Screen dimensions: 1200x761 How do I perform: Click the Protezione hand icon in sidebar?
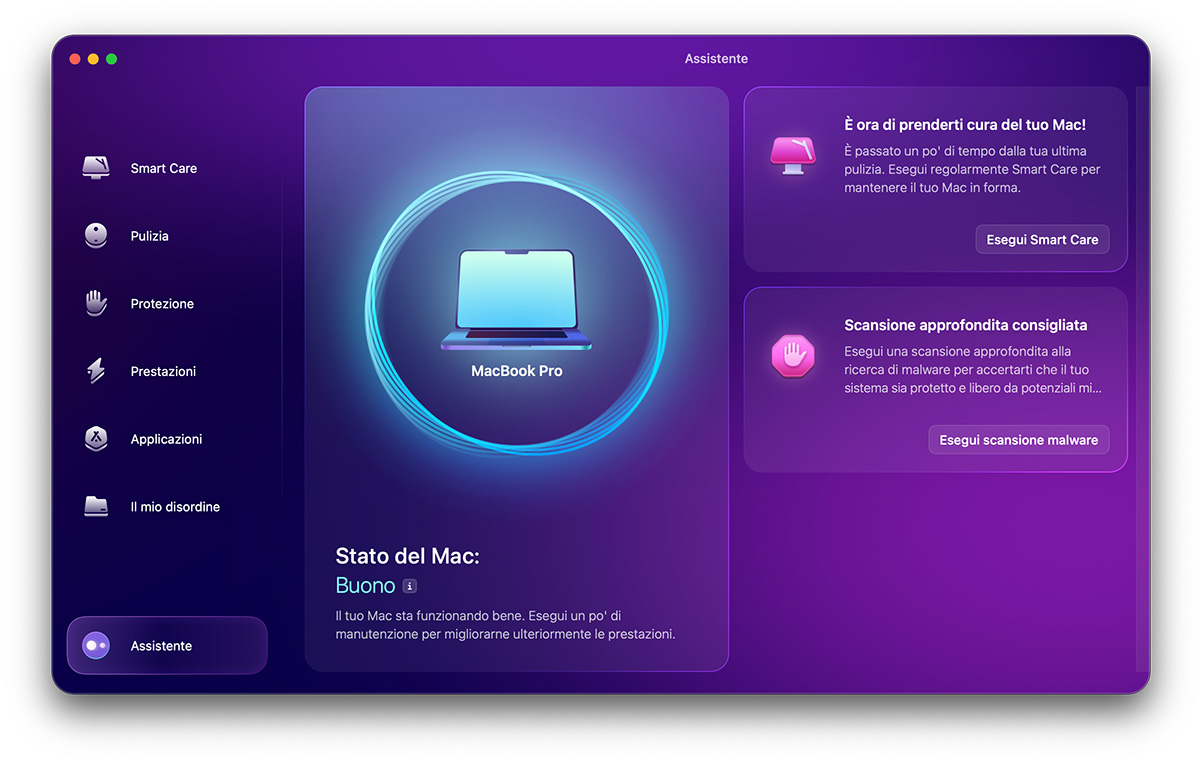(96, 304)
